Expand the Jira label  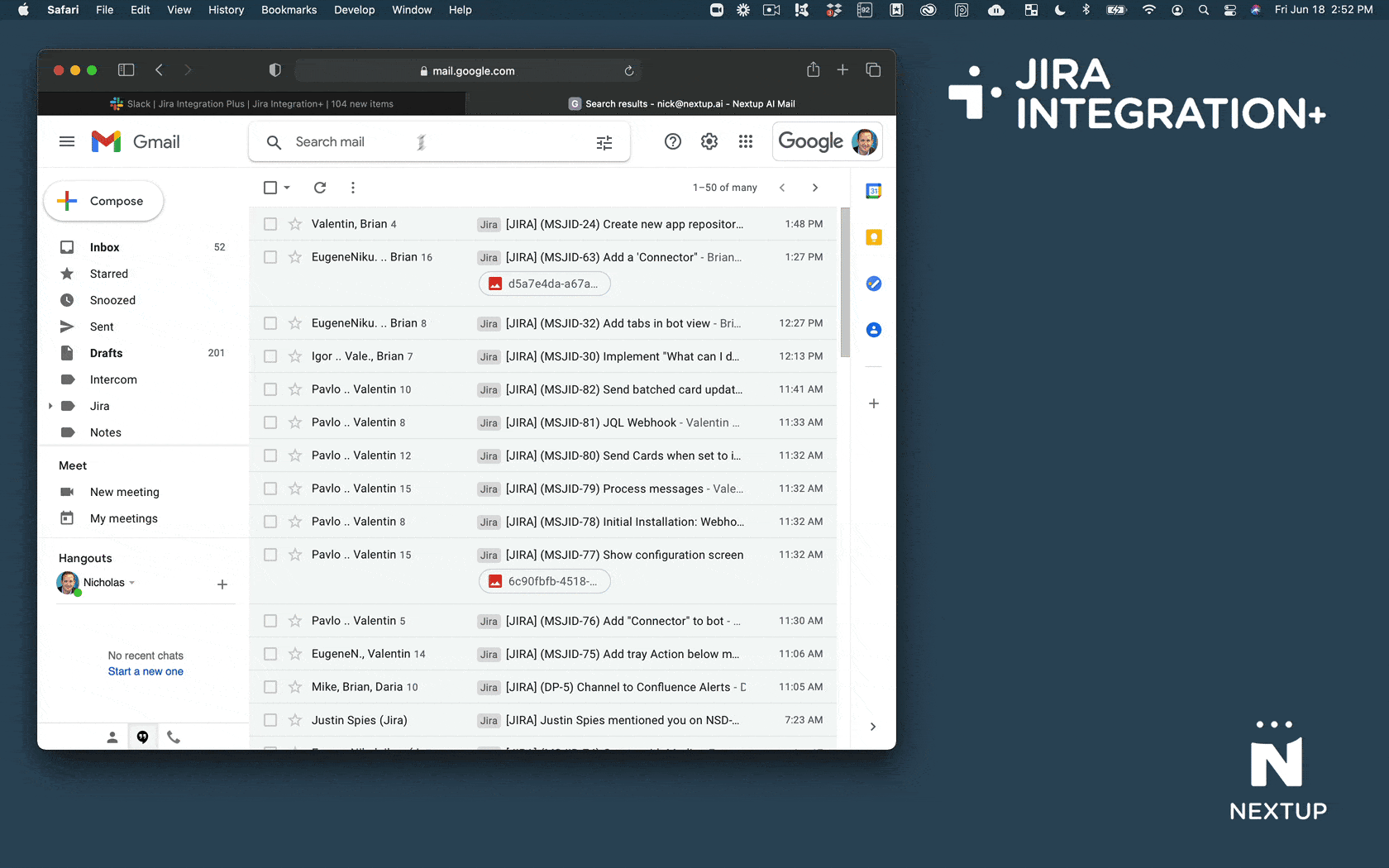coord(50,406)
